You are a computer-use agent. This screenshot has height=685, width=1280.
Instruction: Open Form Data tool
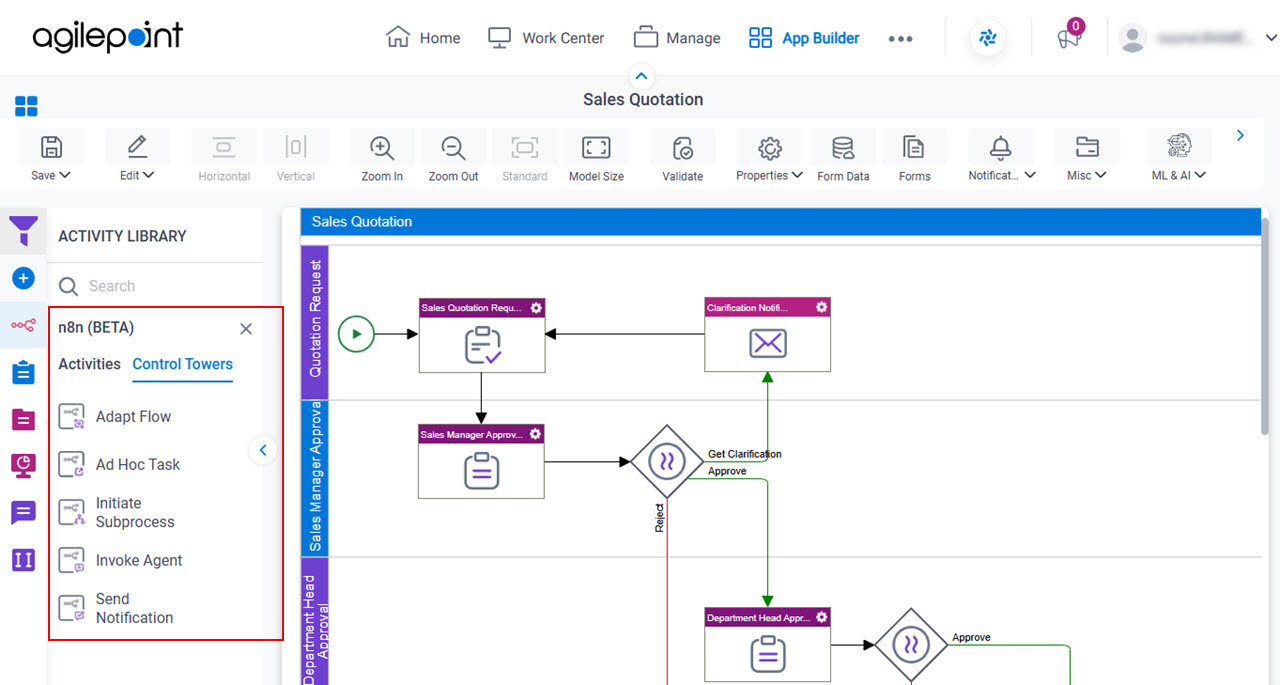843,147
